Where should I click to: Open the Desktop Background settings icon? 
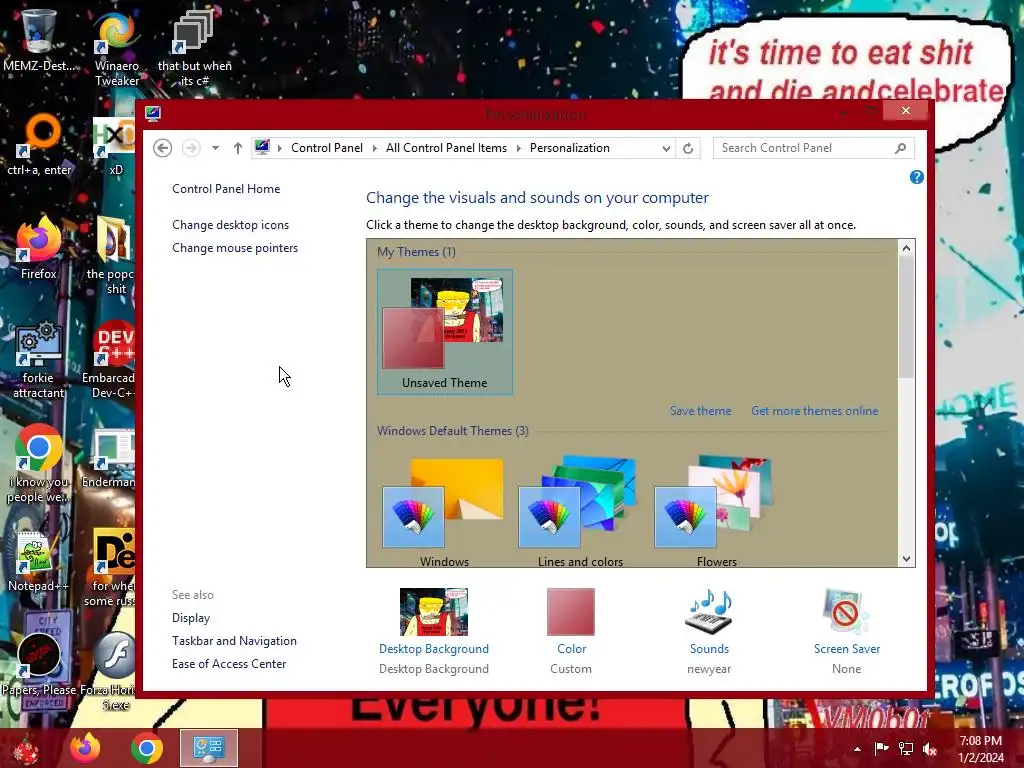434,612
